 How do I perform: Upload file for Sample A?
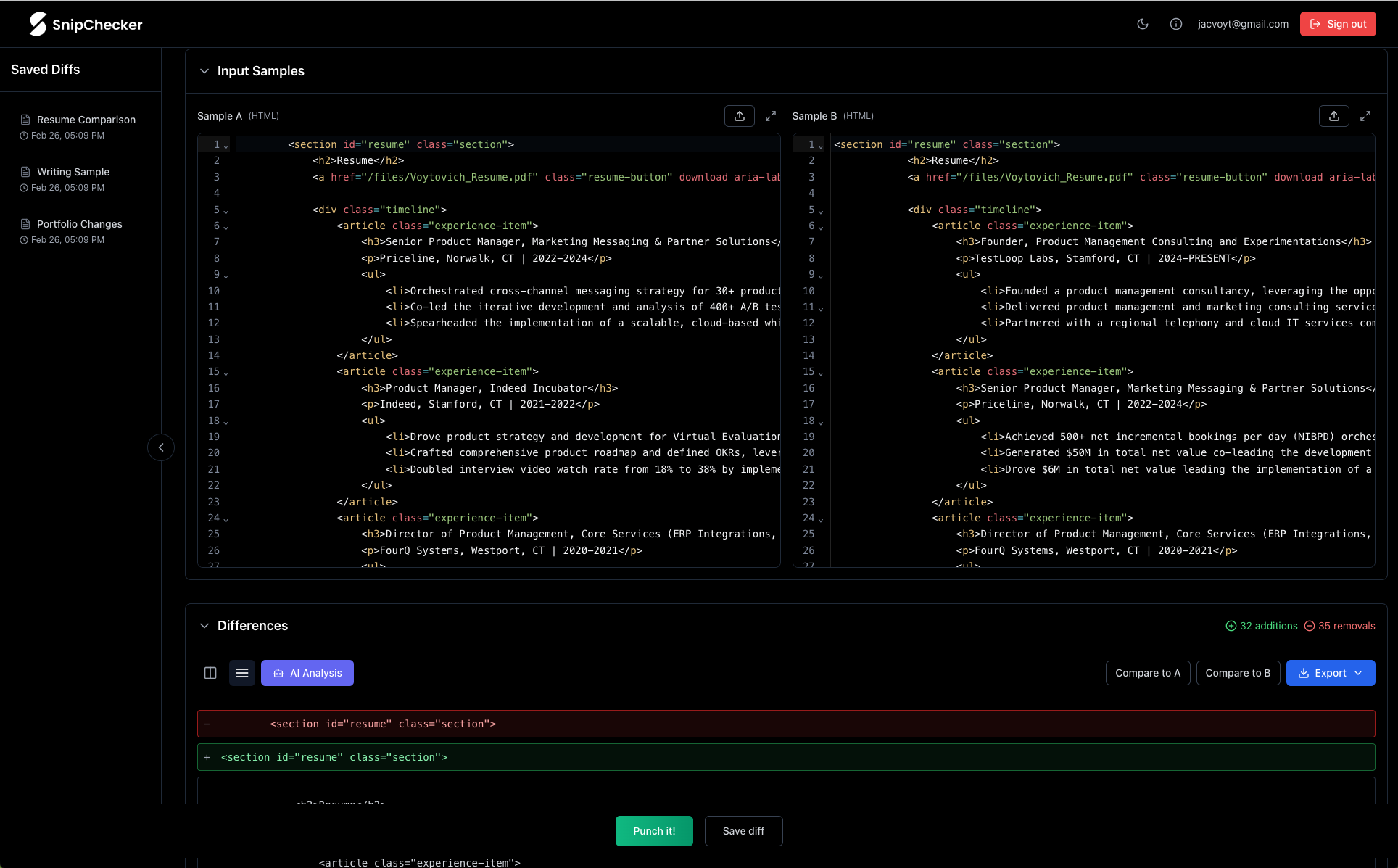point(740,116)
